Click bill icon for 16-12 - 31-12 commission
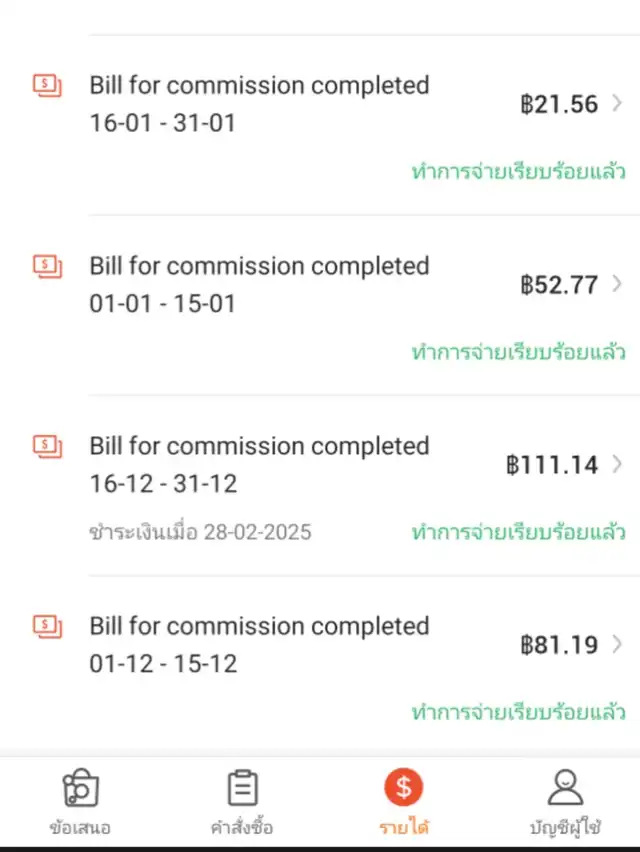The height and width of the screenshot is (852, 640). 47,445
